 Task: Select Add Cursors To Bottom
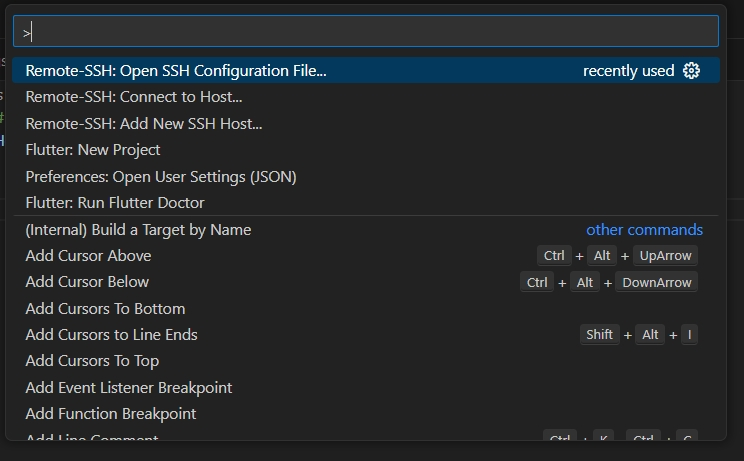pyautogui.click(x=366, y=309)
